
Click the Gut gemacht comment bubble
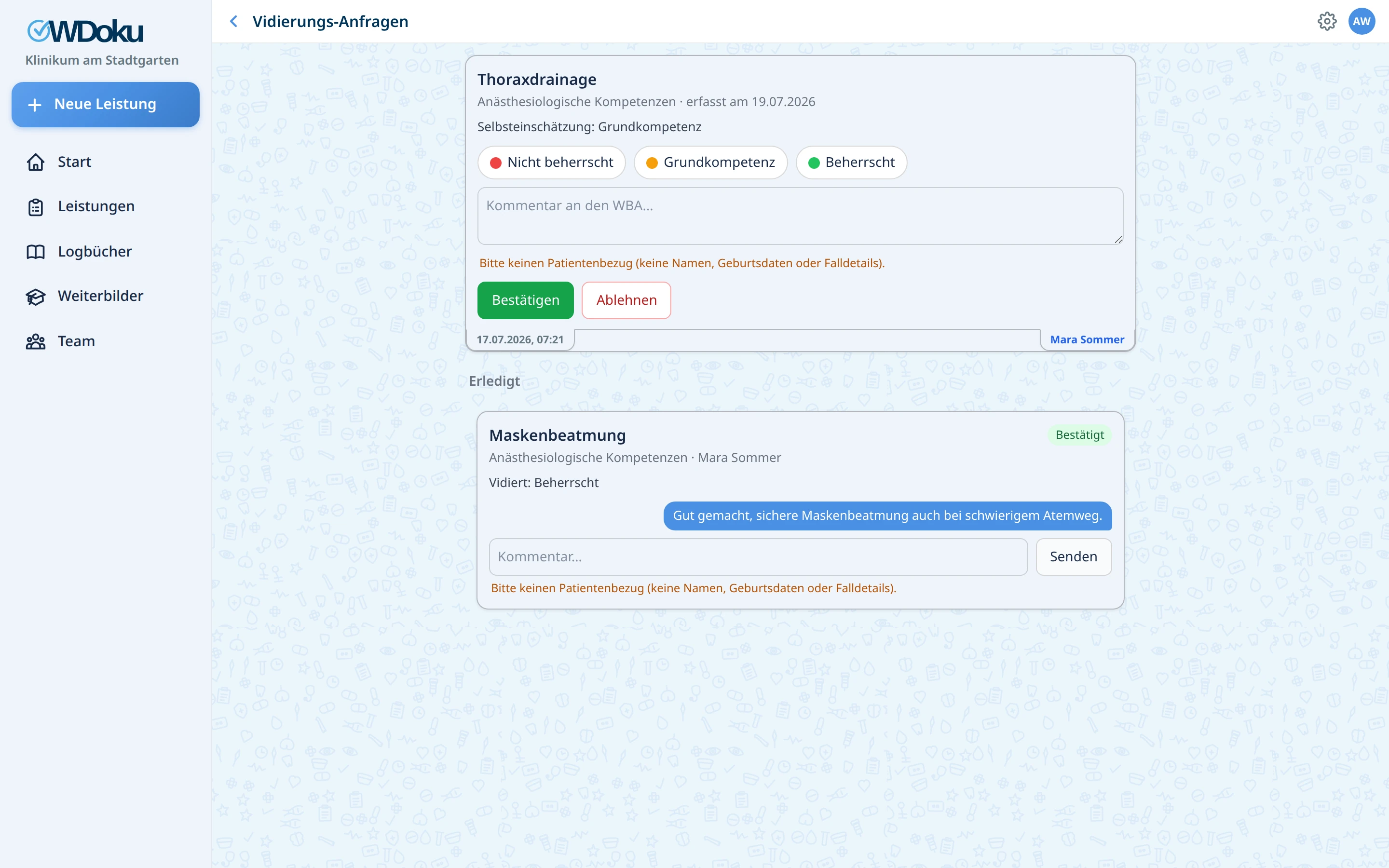coord(887,516)
